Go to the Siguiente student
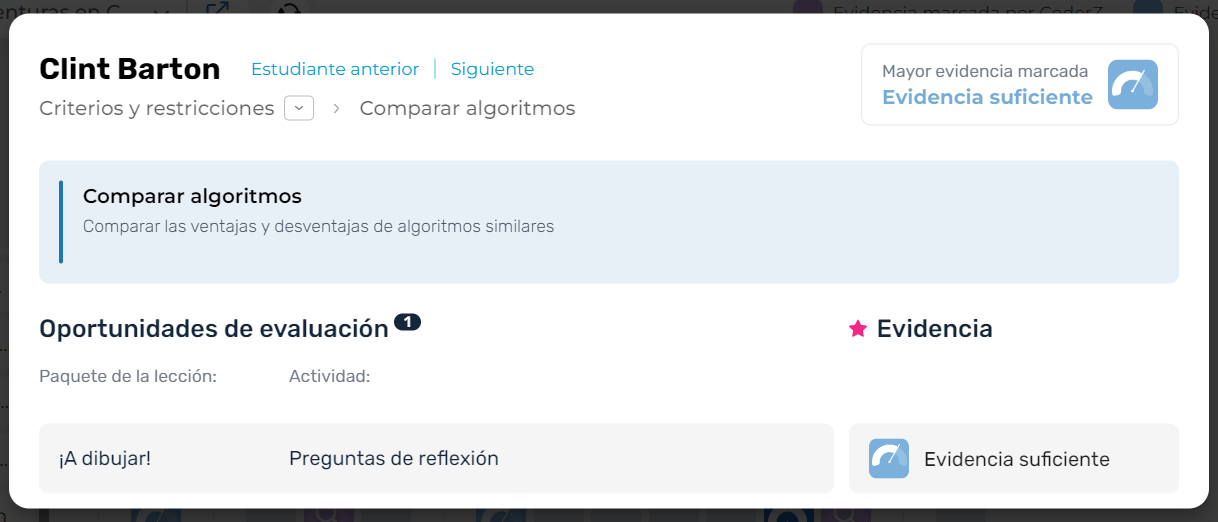The width and height of the screenshot is (1218, 522). pos(492,69)
